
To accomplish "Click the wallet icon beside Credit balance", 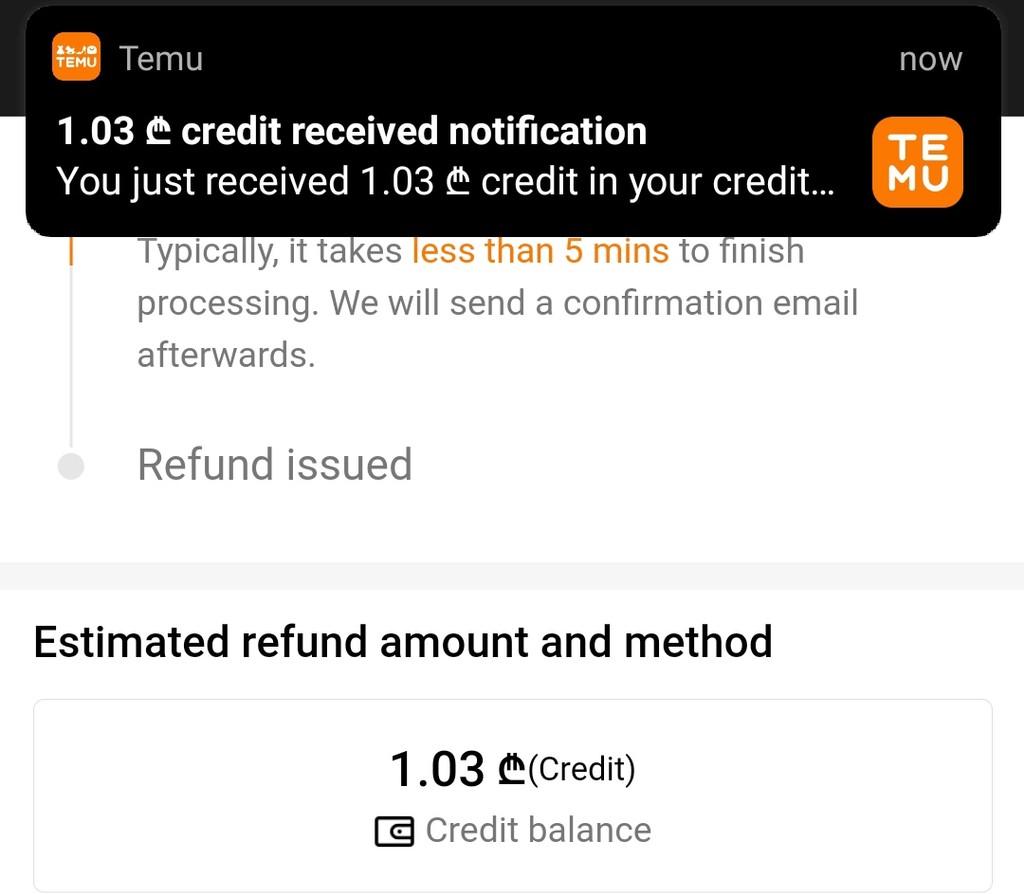I will 395,831.
